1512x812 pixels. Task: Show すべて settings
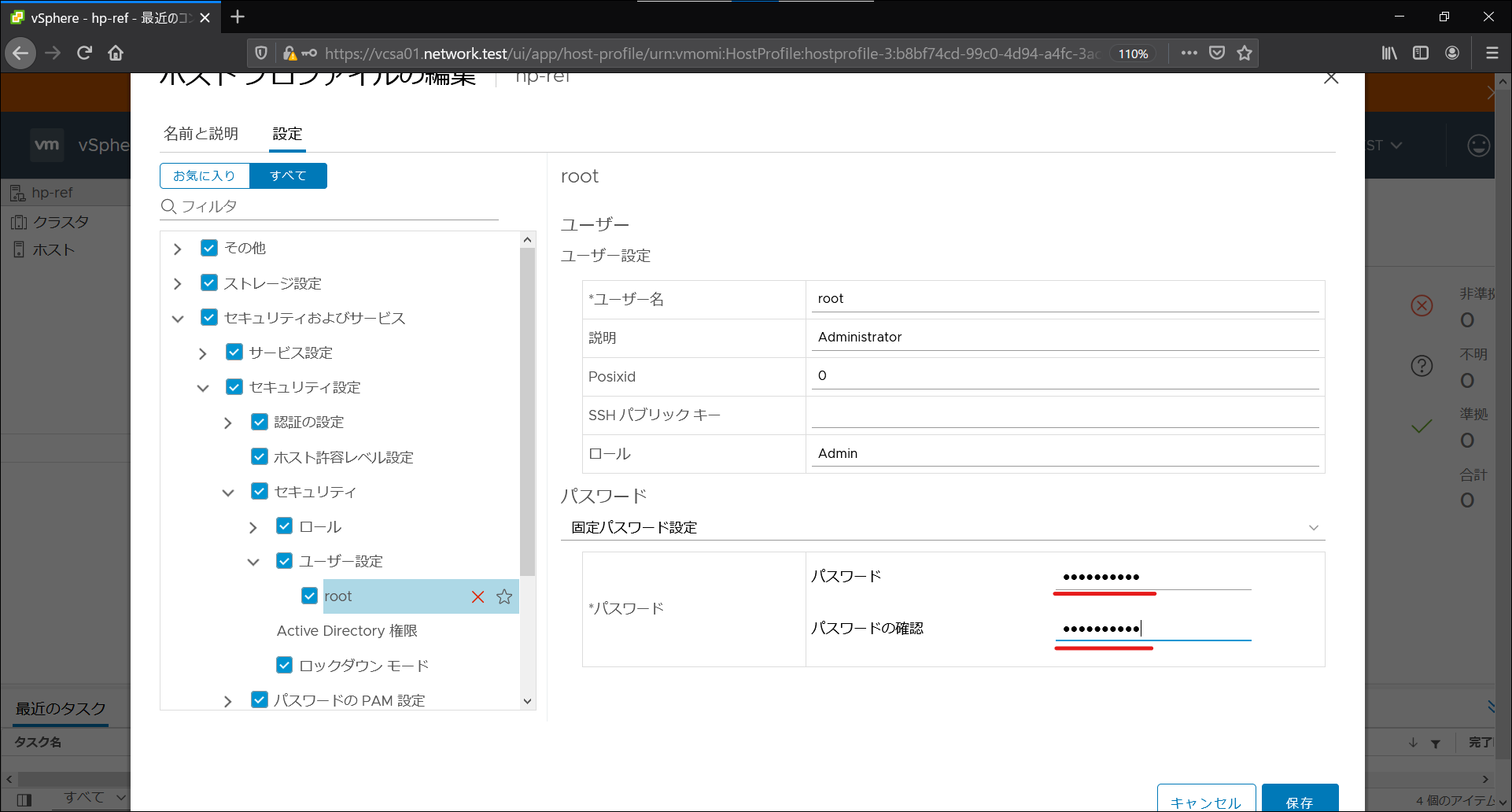(x=288, y=175)
